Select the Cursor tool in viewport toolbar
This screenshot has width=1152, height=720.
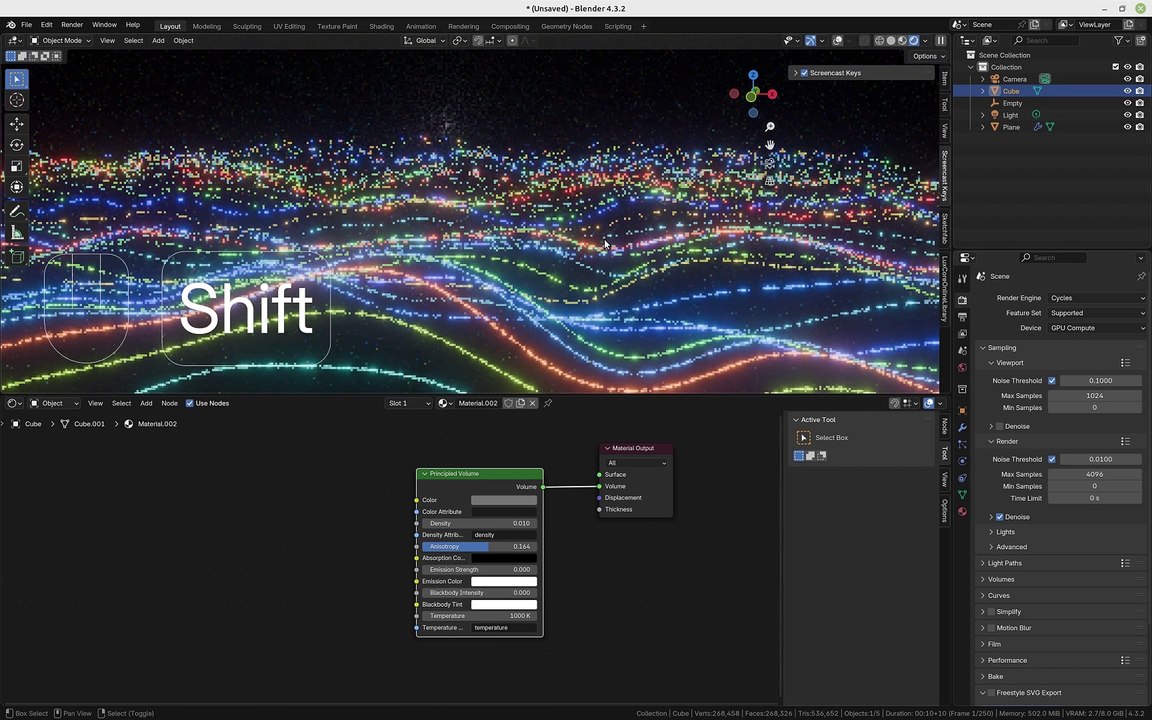pos(17,100)
